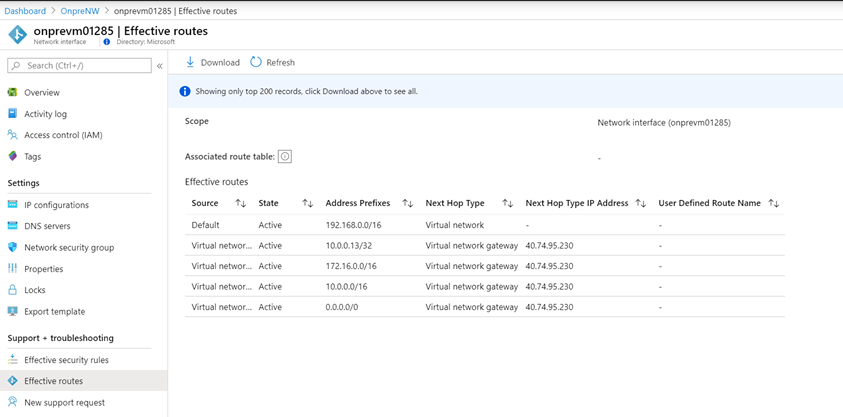Open the OnpreNW breadcrumb link
The image size is (843, 417).
(81, 11)
